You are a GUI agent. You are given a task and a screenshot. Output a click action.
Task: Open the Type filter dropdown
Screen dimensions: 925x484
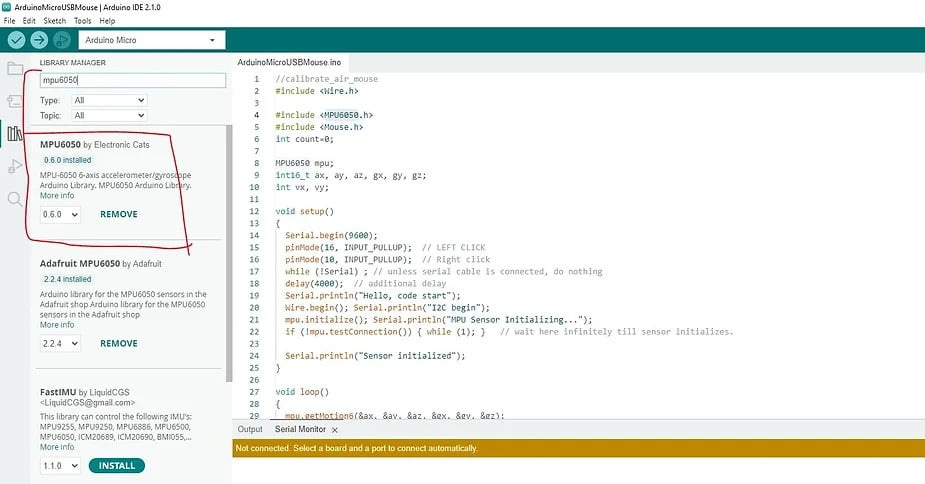pyautogui.click(x=109, y=100)
